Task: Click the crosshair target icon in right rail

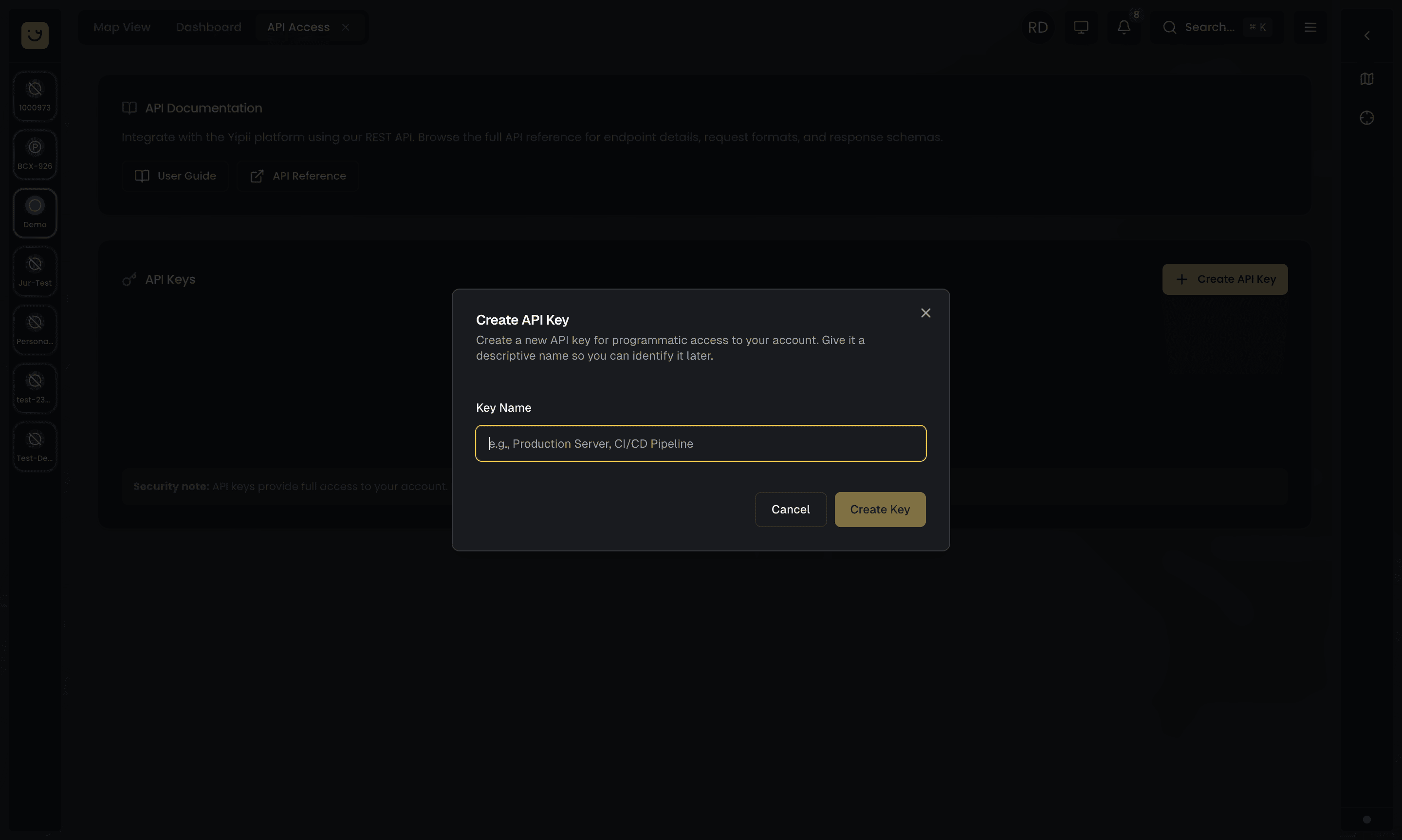Action: [1366, 118]
